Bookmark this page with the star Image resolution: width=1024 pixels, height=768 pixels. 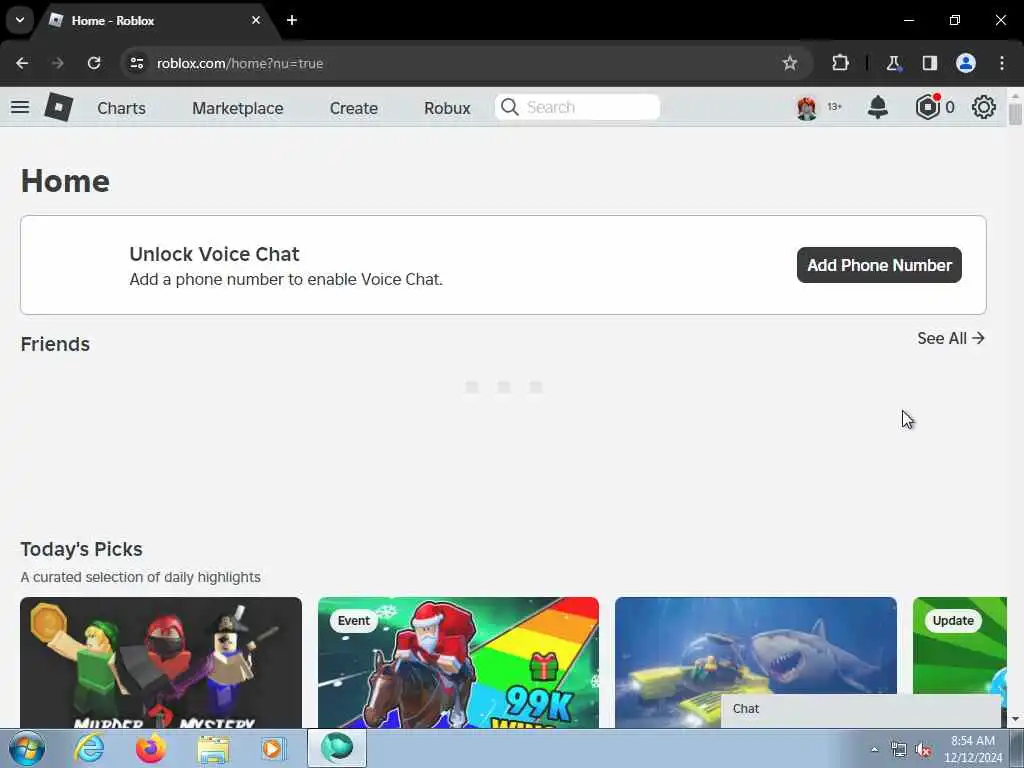(x=790, y=63)
